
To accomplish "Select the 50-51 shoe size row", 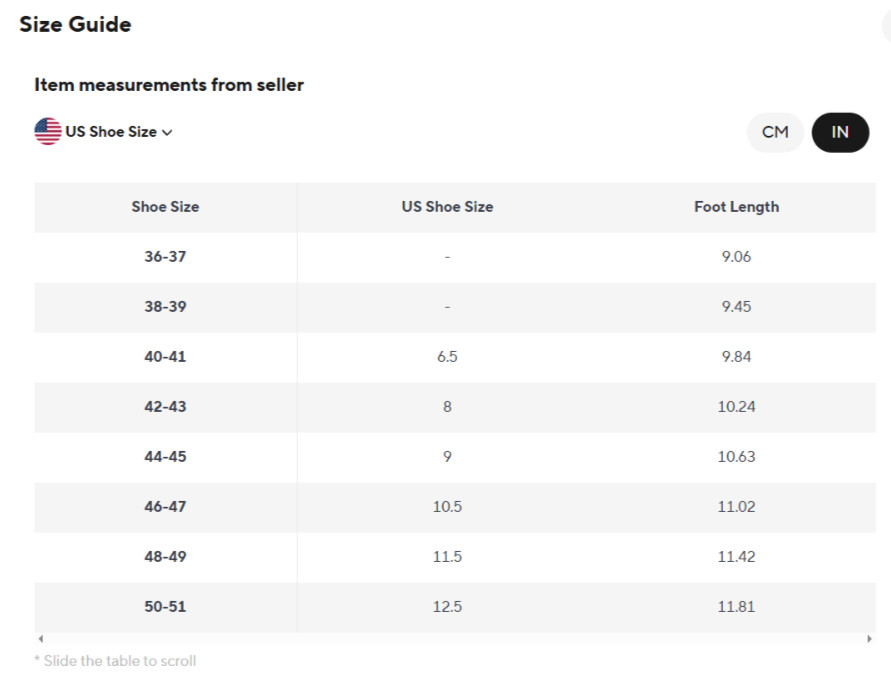I will (x=455, y=607).
